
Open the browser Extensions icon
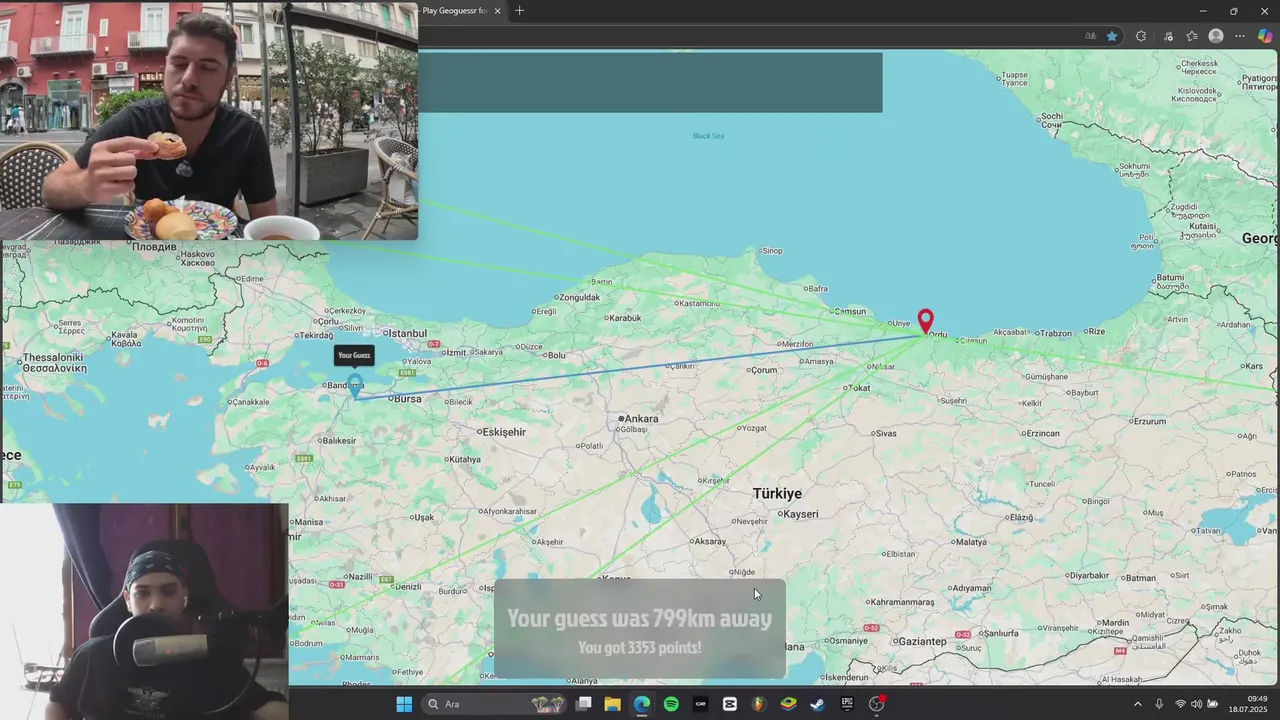point(1141,36)
